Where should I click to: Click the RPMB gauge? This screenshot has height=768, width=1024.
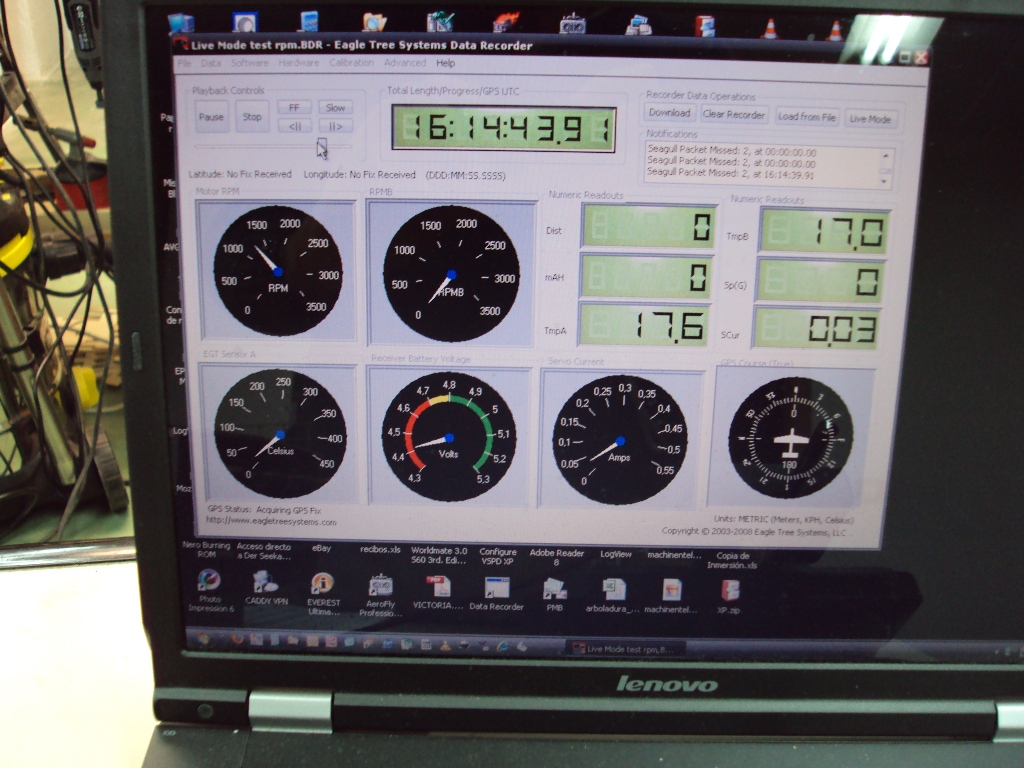pyautogui.click(x=451, y=274)
